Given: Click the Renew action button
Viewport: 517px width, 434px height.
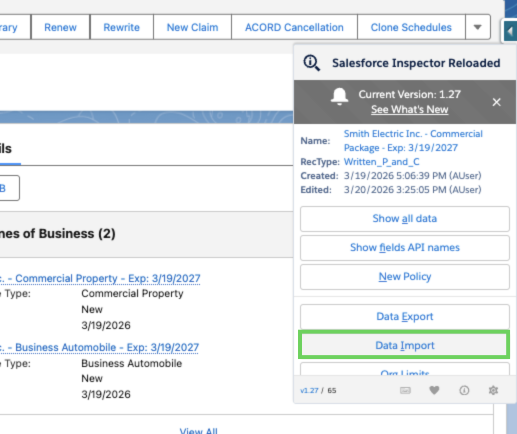Looking at the screenshot, I should click(60, 27).
